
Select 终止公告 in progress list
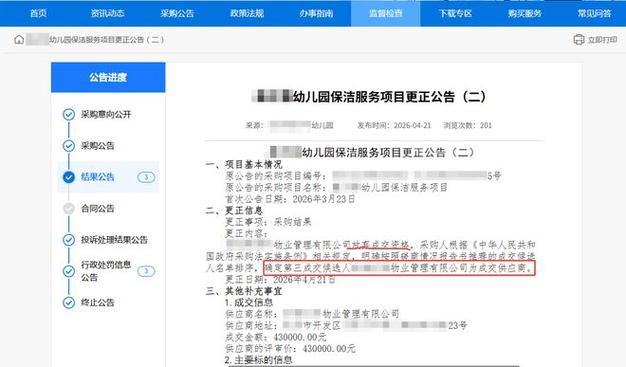coord(97,302)
